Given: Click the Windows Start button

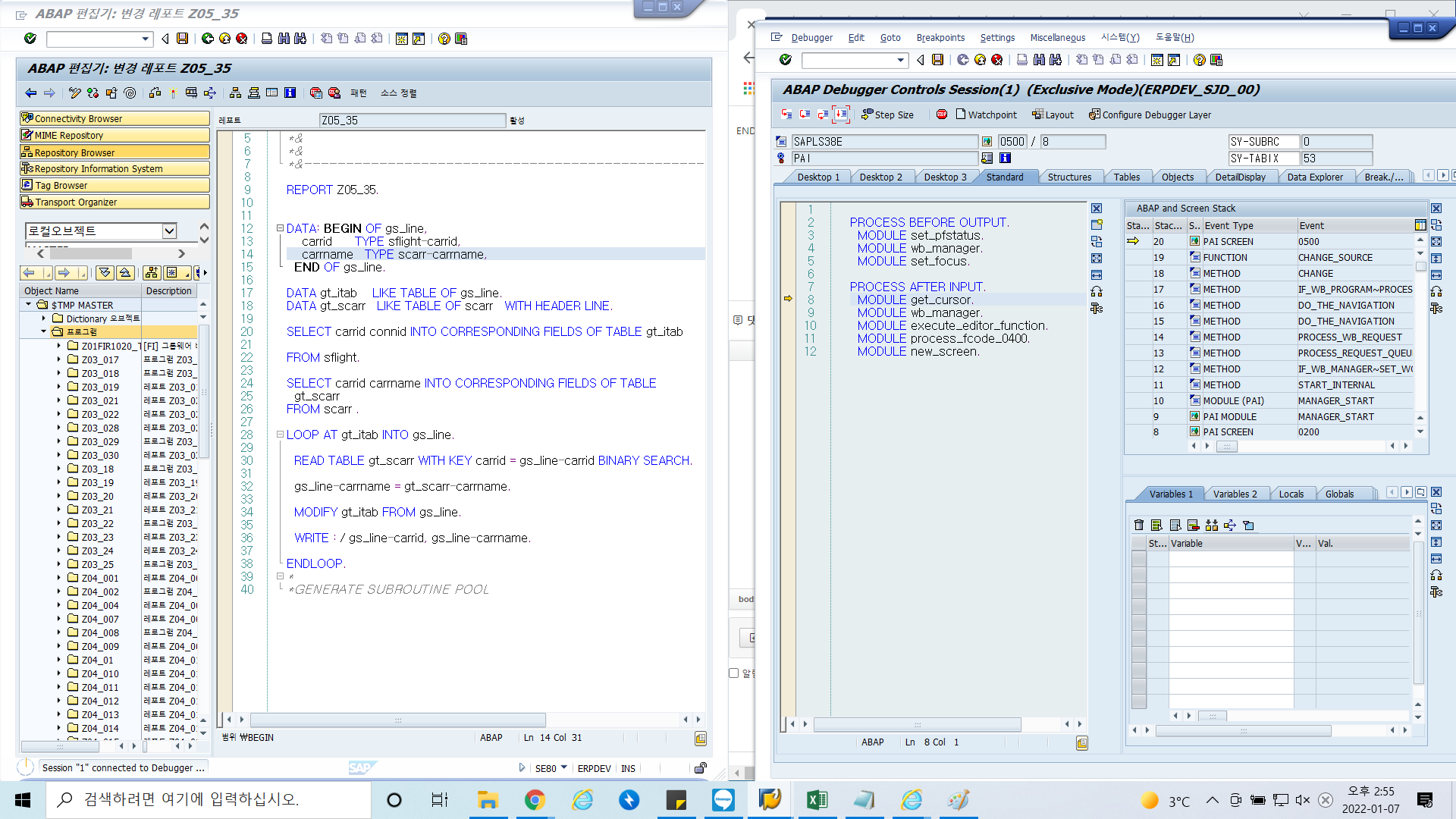Looking at the screenshot, I should pos(23,800).
